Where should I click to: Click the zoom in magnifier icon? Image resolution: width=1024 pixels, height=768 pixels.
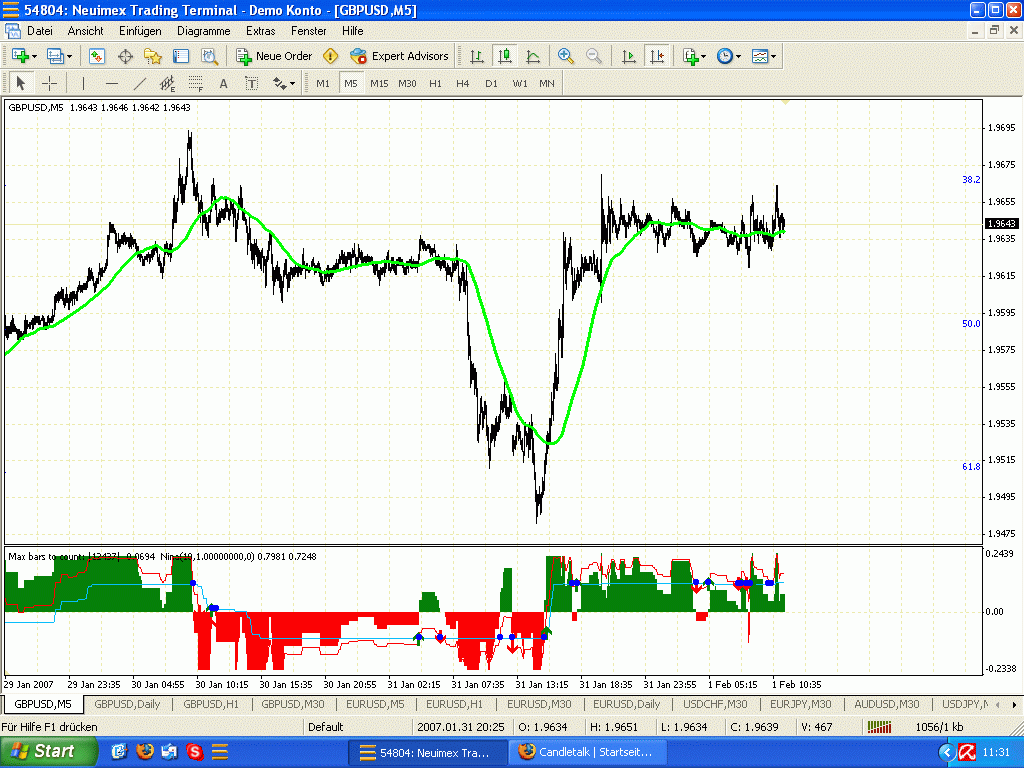(566, 56)
